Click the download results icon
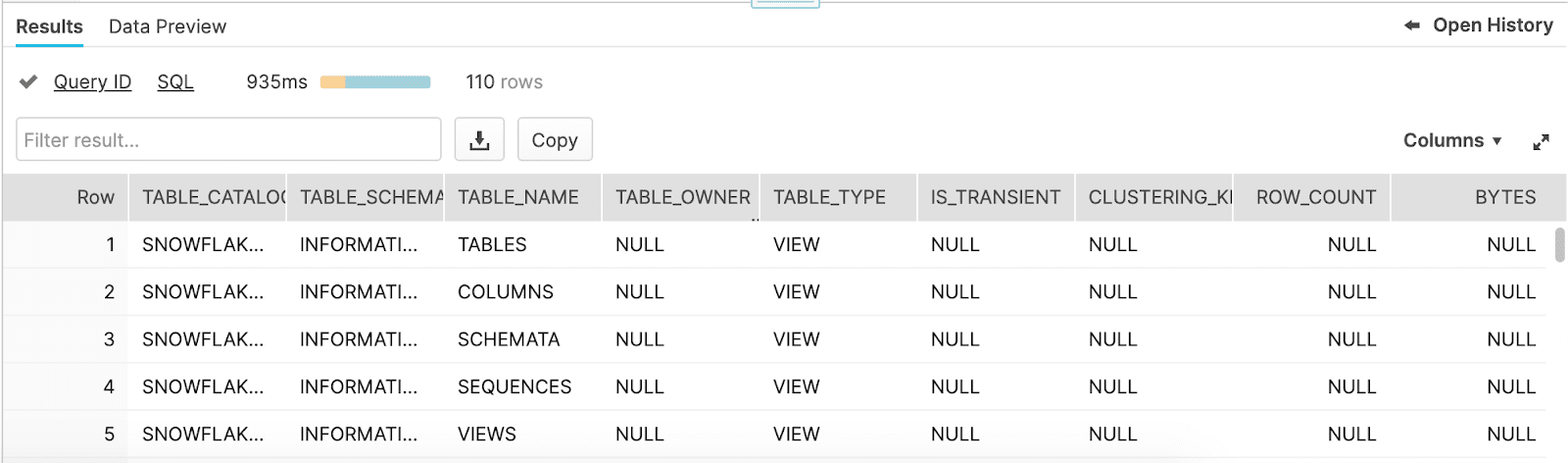The image size is (1568, 463). (479, 140)
